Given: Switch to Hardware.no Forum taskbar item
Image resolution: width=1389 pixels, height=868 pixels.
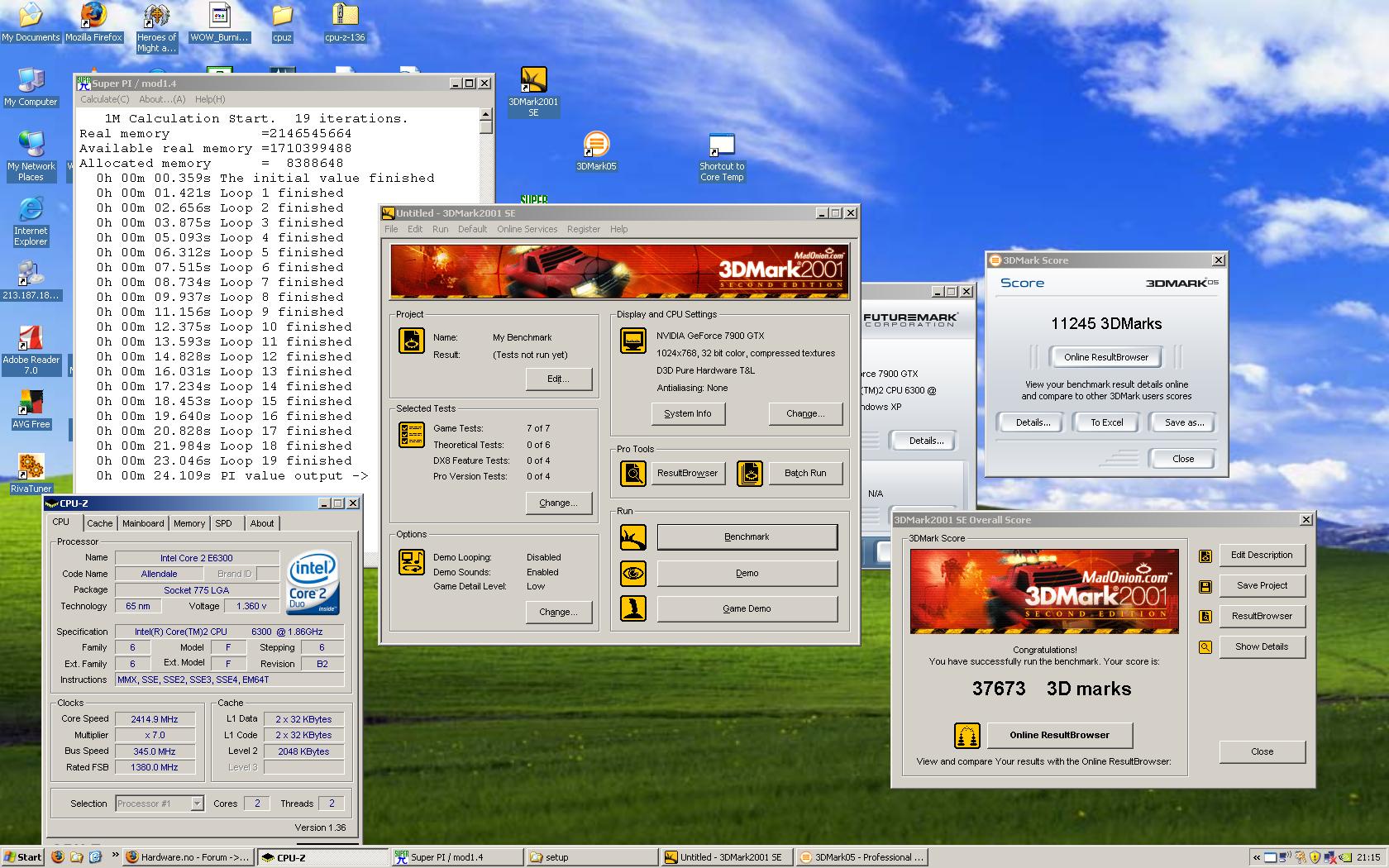Looking at the screenshot, I should point(189,857).
